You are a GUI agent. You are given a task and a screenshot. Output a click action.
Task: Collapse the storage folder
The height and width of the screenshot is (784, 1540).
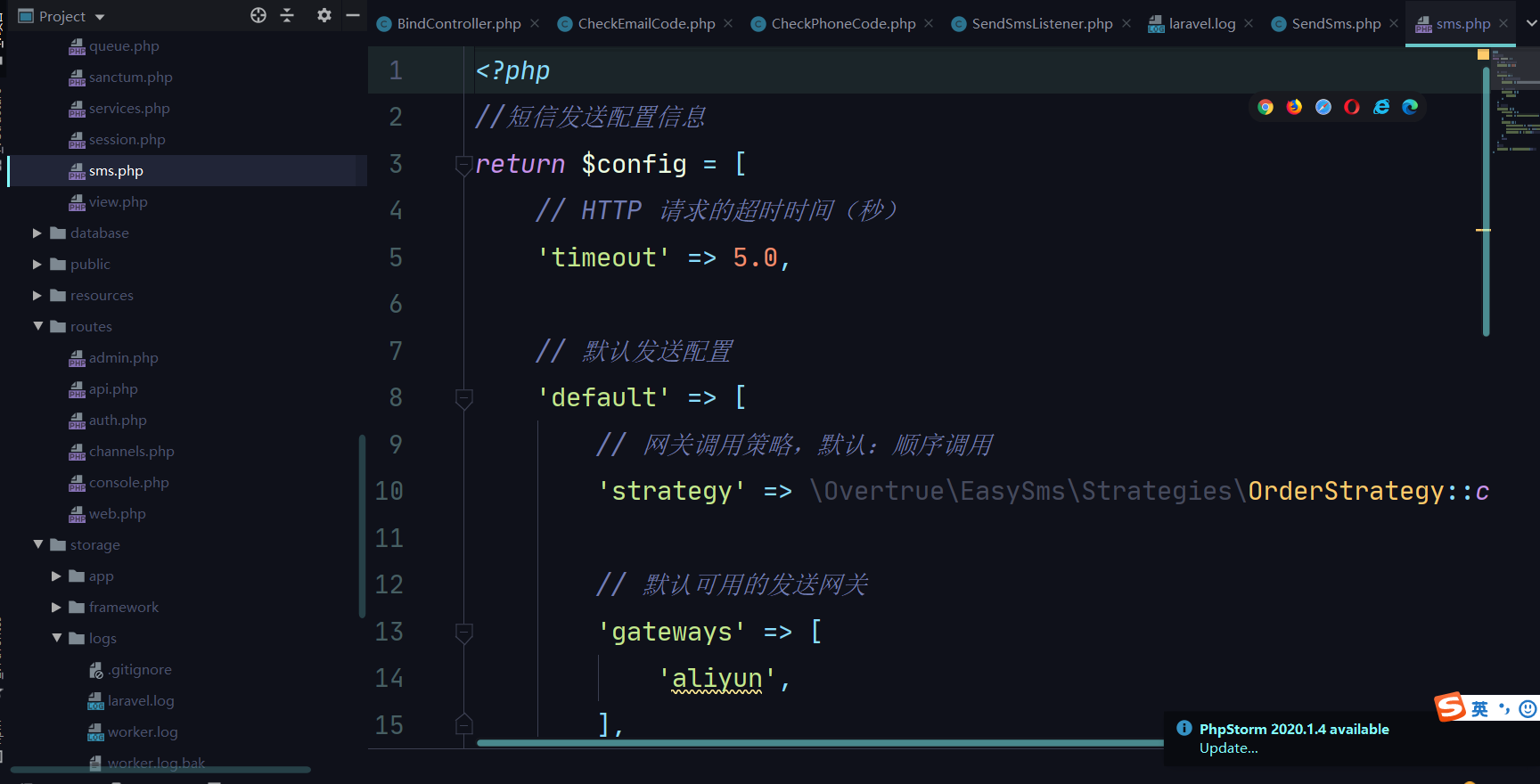pos(37,544)
